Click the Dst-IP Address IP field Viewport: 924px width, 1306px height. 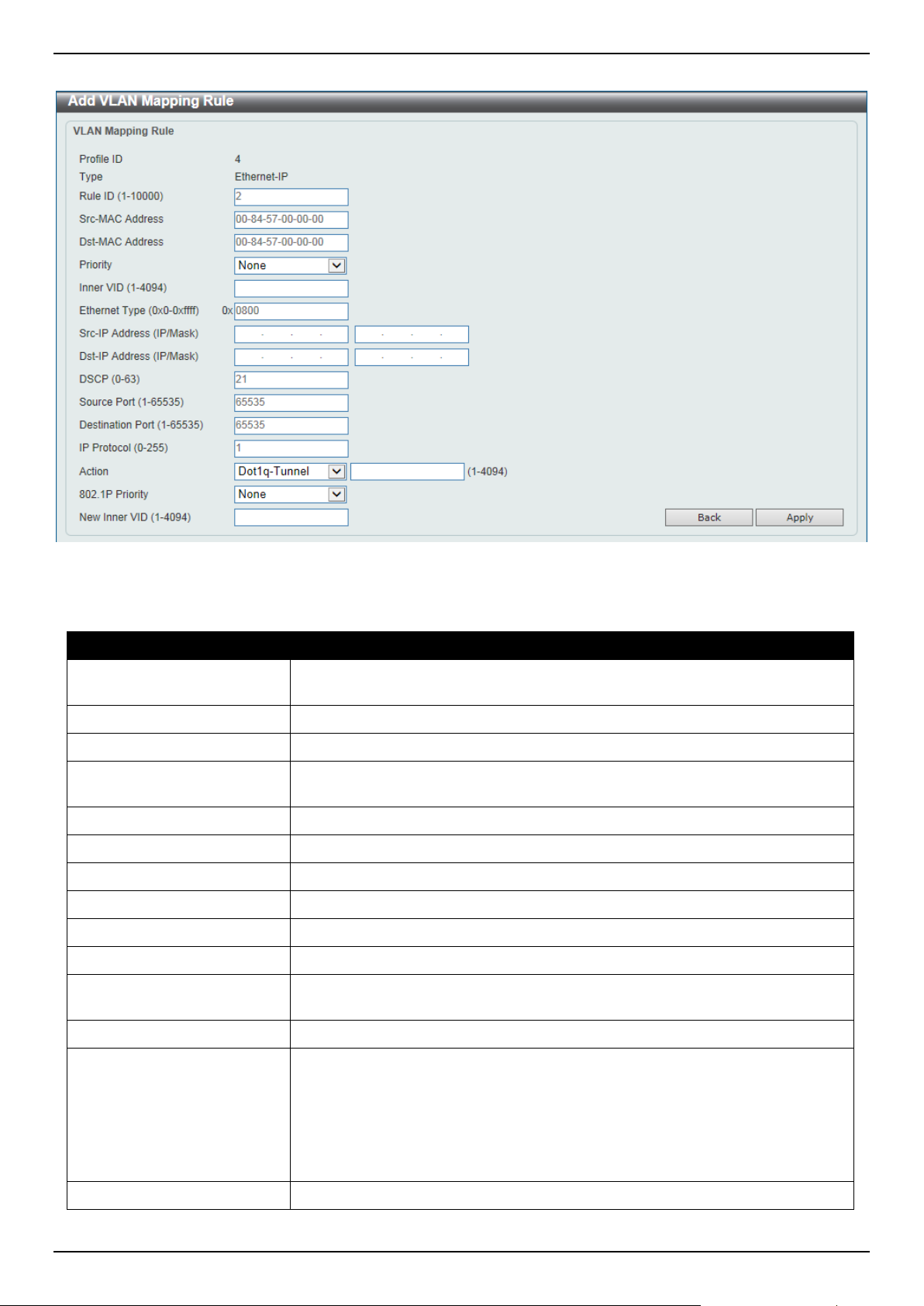click(291, 357)
